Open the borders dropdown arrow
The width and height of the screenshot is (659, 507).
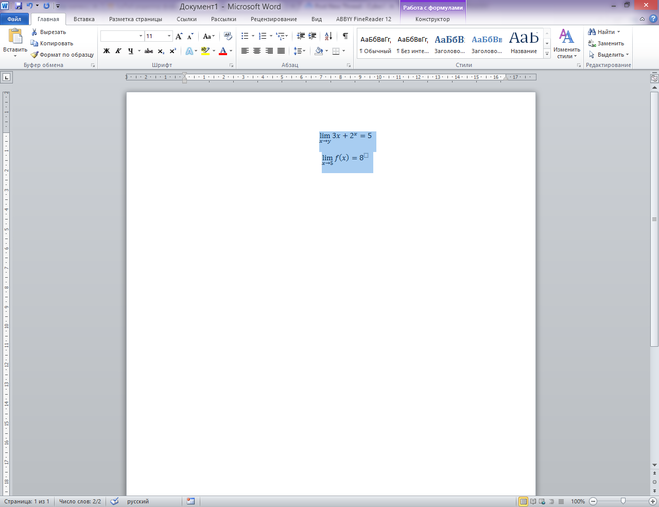tap(344, 51)
